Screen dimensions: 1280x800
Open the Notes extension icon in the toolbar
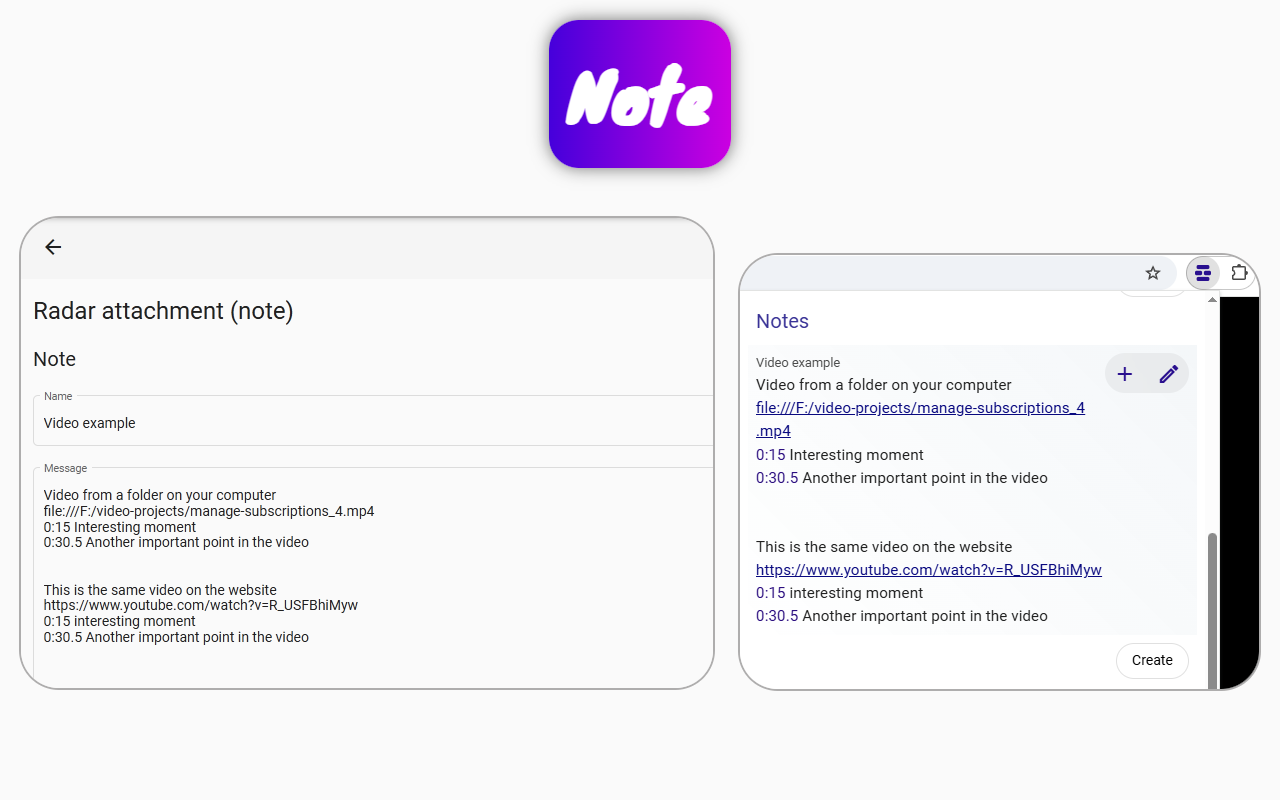point(1203,272)
